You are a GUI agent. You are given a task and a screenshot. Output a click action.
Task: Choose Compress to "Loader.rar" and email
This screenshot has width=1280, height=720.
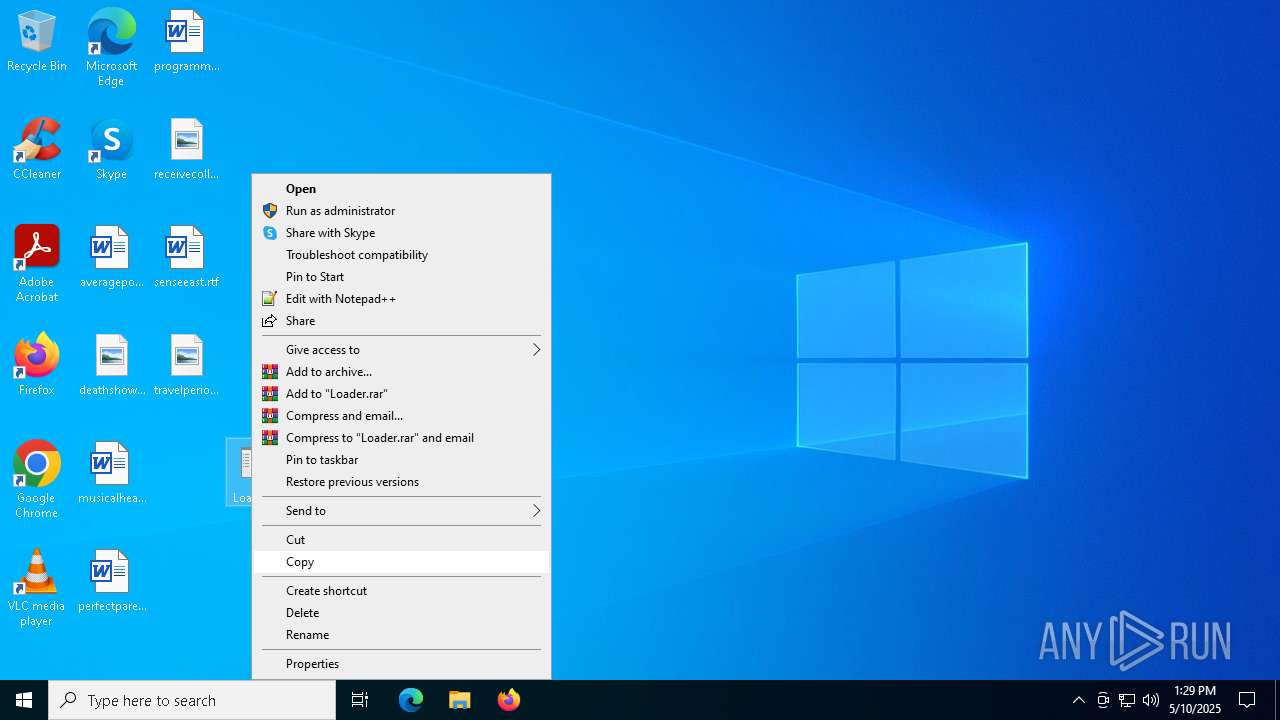pos(401,438)
